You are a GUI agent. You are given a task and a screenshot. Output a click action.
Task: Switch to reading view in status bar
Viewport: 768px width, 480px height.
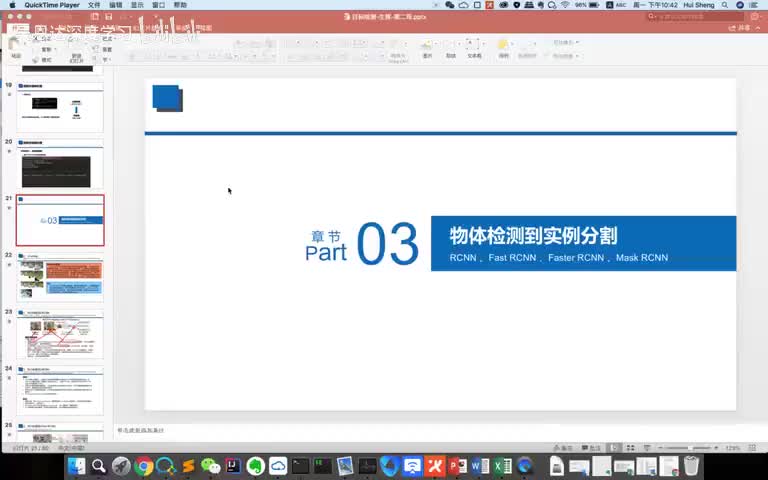click(647, 448)
